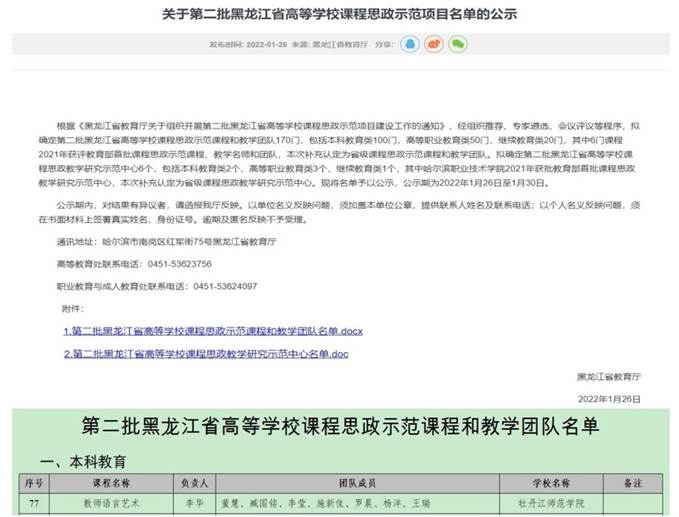Viewport: 679px width, 517px height.
Task: Click the address line 哈尔滨市南岗区红军街75号
Action: point(158,242)
